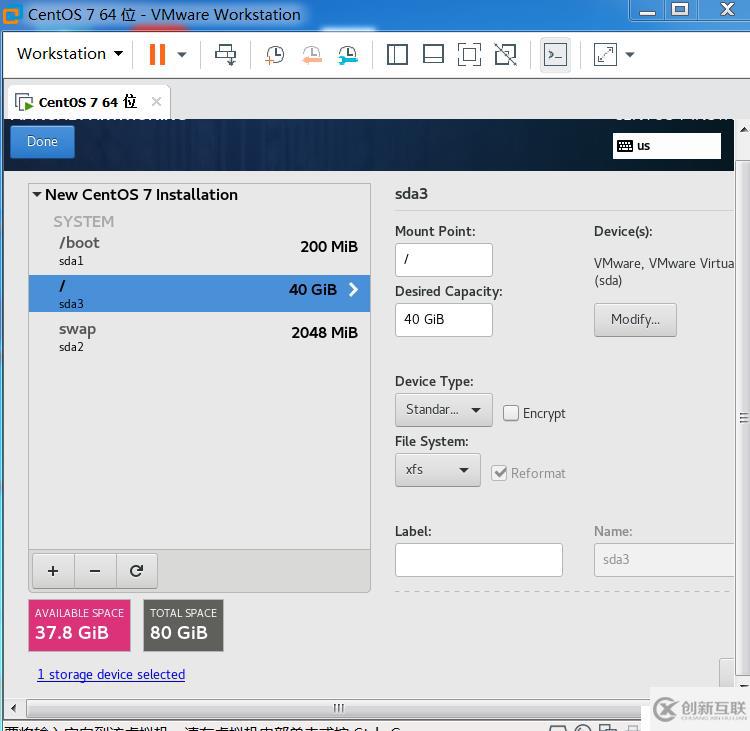Click the Name field showing sda3
750x731 pixels.
(664, 560)
